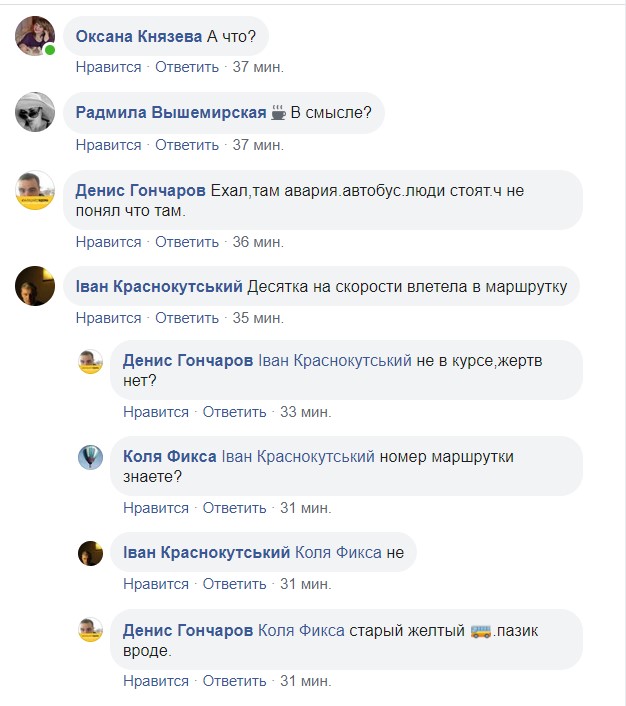The height and width of the screenshot is (706, 626).
Task: Open Радмила Вышемирская's profile name link
Action: tap(171, 112)
